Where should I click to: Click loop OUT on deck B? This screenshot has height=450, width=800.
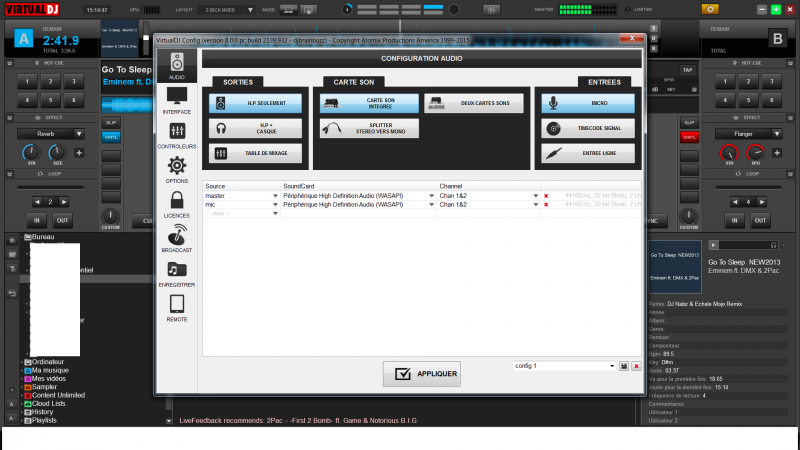coord(760,220)
